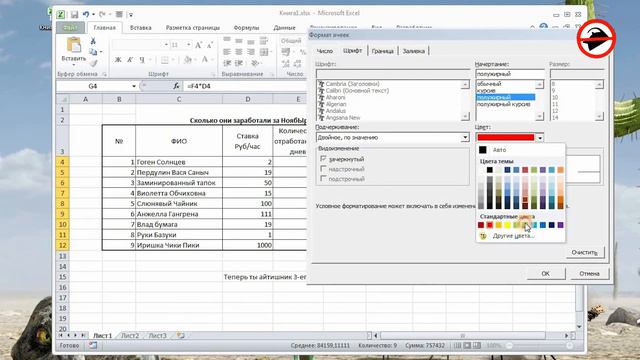Click cell containing Гоген Солнцев
This screenshot has width=640, height=360.
(x=179, y=162)
